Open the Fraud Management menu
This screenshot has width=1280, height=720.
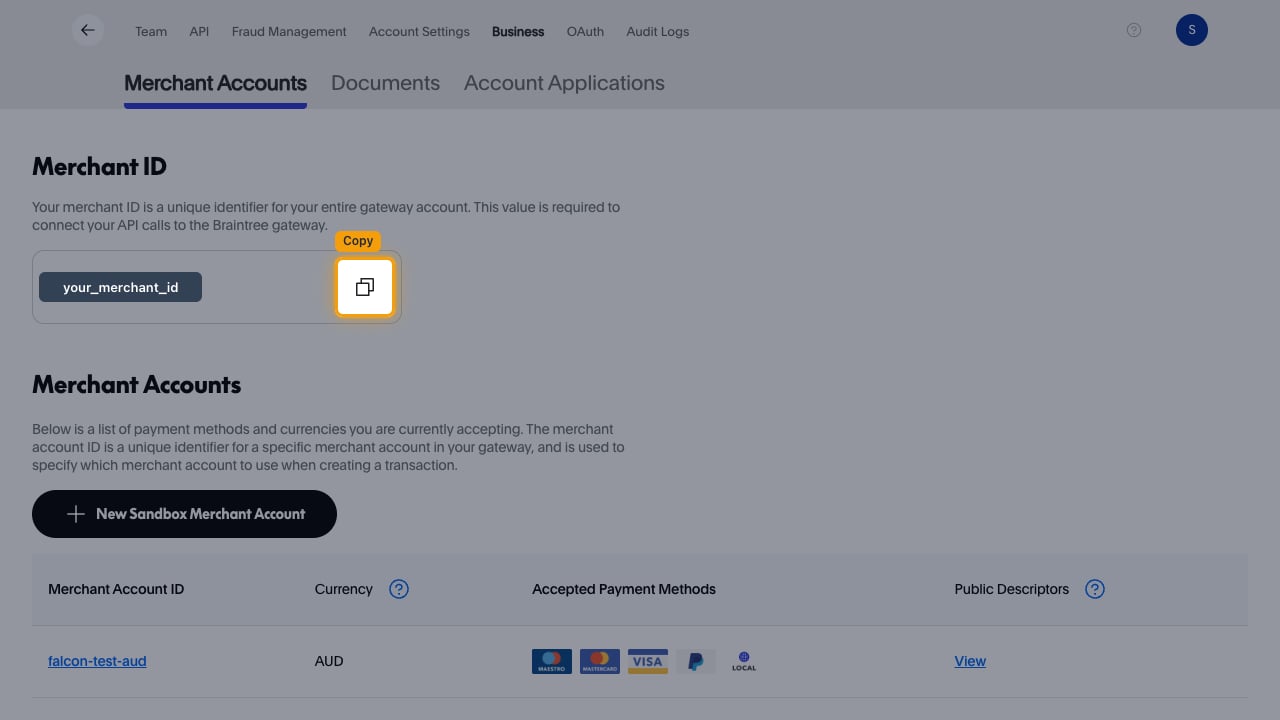coord(289,31)
